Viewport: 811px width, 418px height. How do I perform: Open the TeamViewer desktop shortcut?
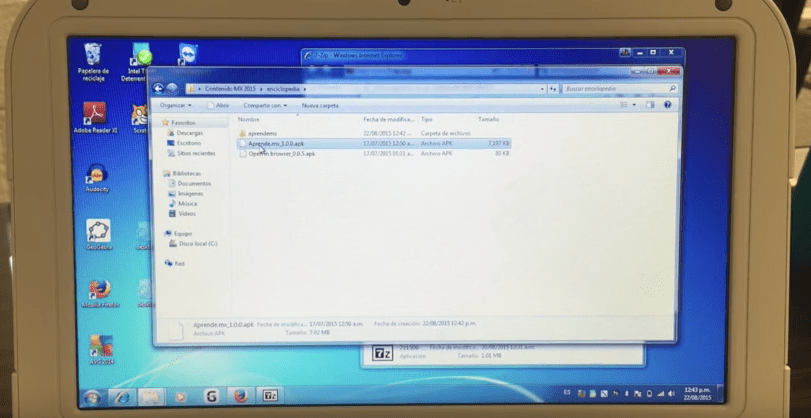coord(188,53)
